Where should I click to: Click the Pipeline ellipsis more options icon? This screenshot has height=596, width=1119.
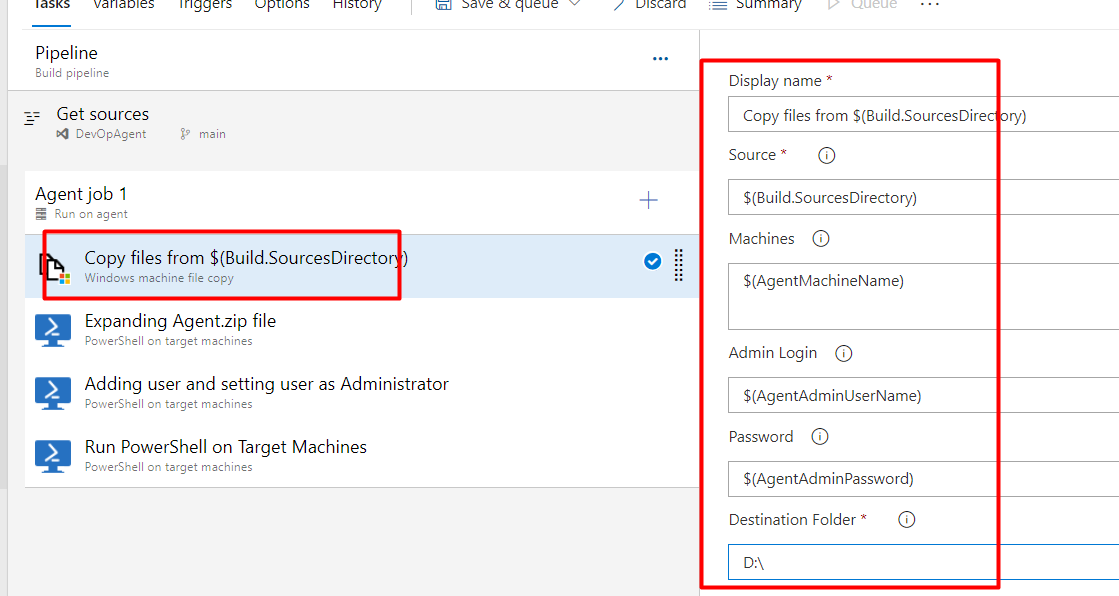click(x=660, y=59)
